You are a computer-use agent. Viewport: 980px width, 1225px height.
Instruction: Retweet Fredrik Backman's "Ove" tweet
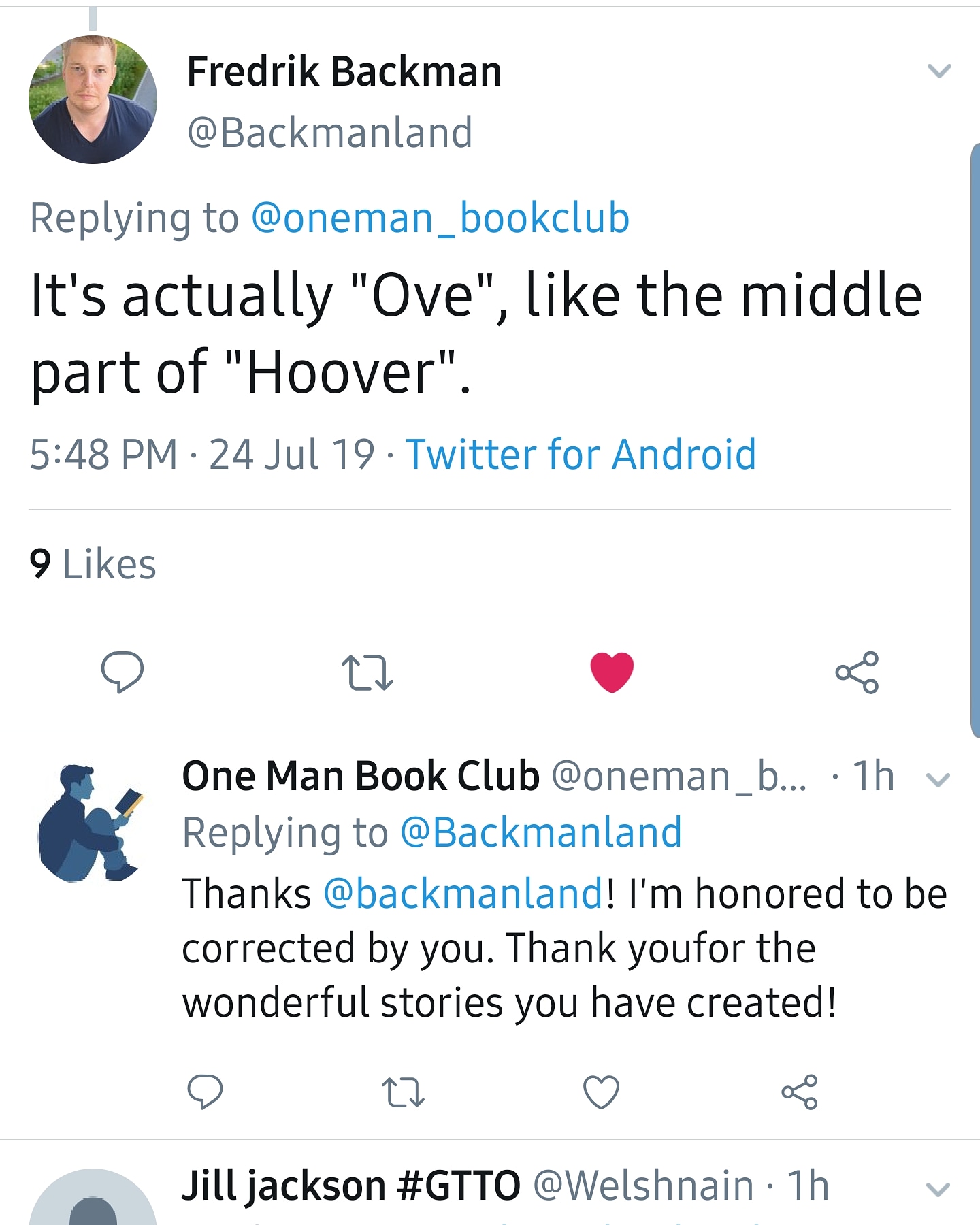point(367,672)
